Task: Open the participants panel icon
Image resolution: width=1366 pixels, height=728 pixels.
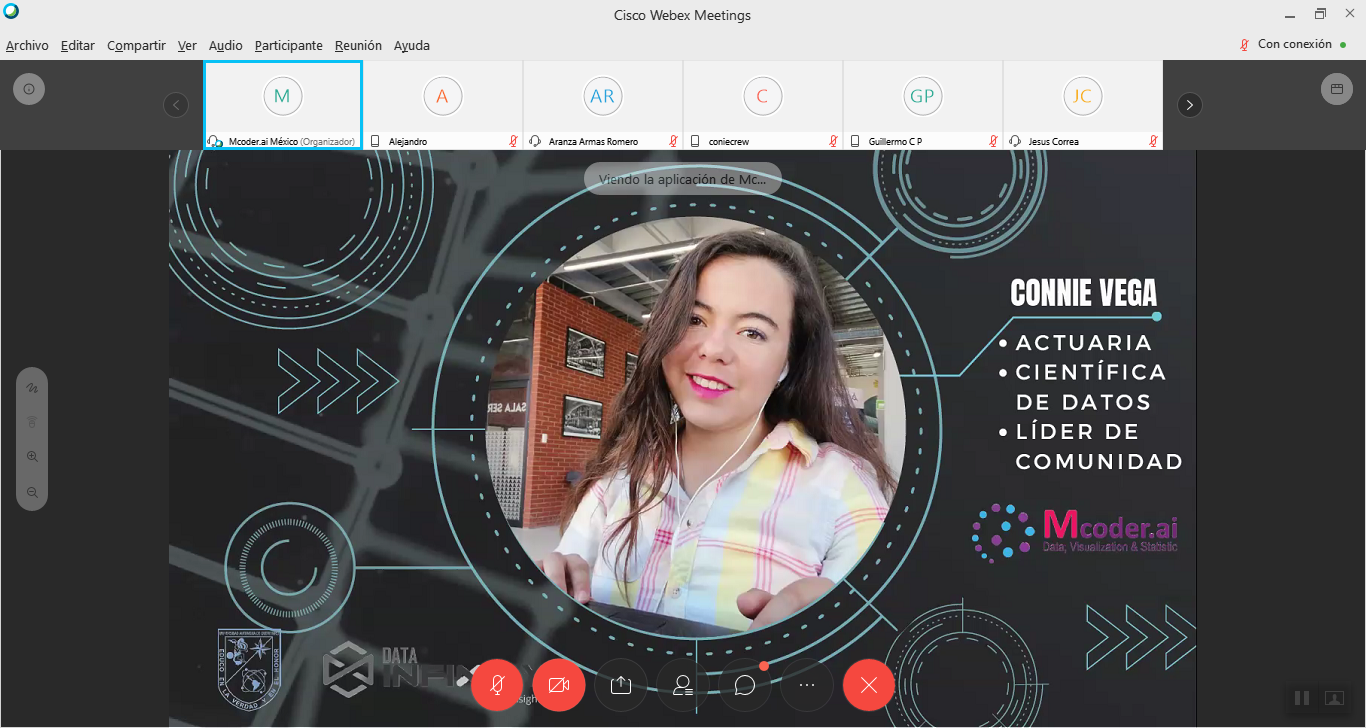Action: [683, 685]
